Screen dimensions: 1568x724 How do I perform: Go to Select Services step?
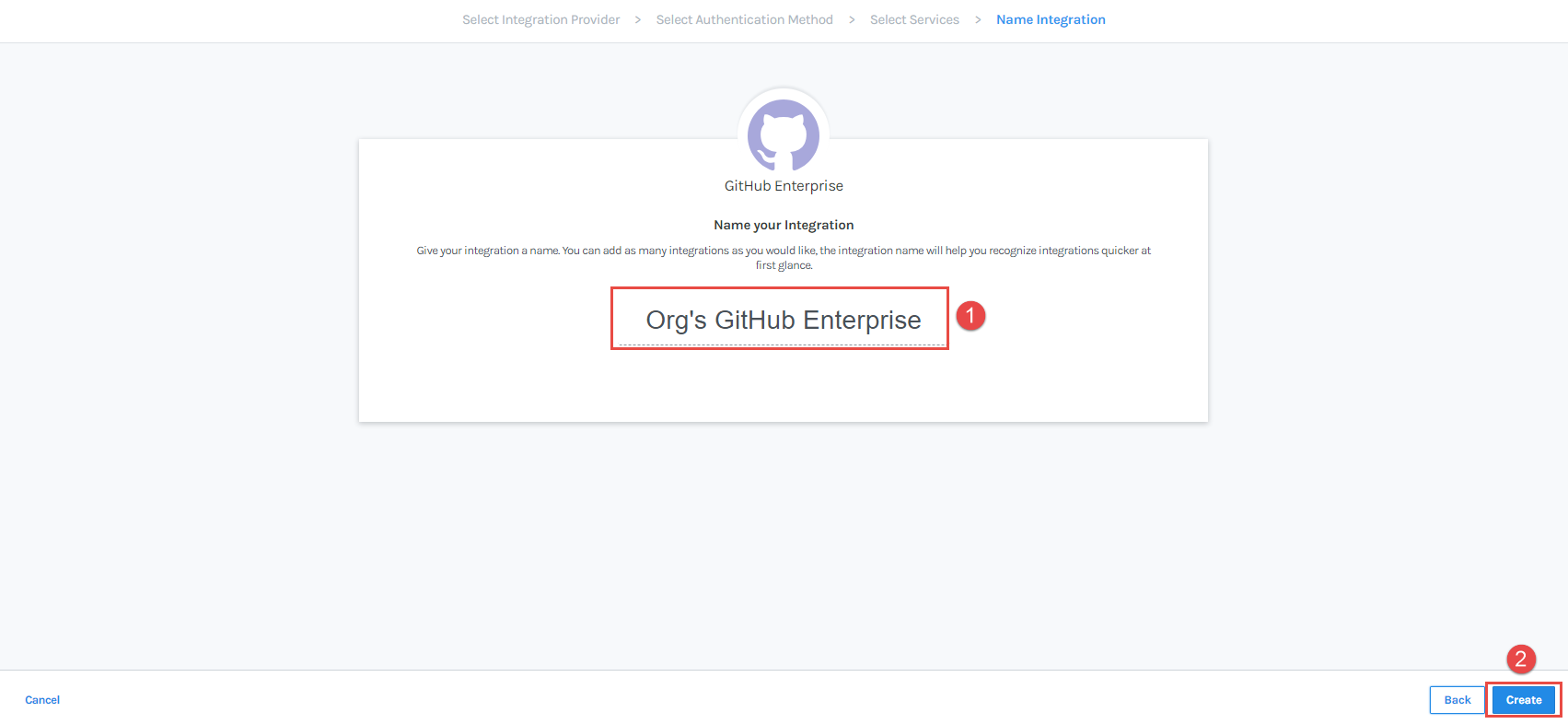(x=914, y=19)
